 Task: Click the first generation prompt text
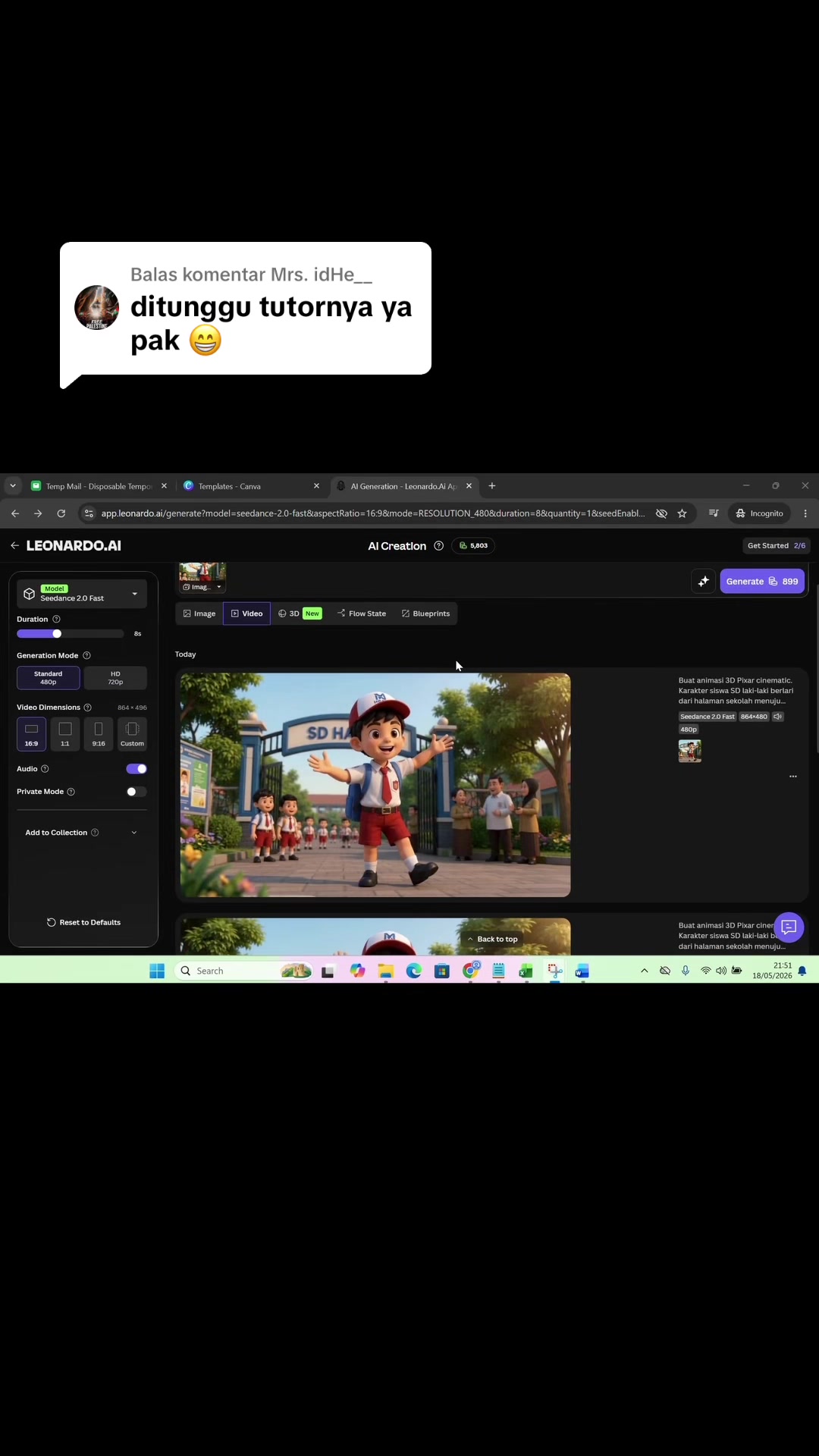point(736,691)
